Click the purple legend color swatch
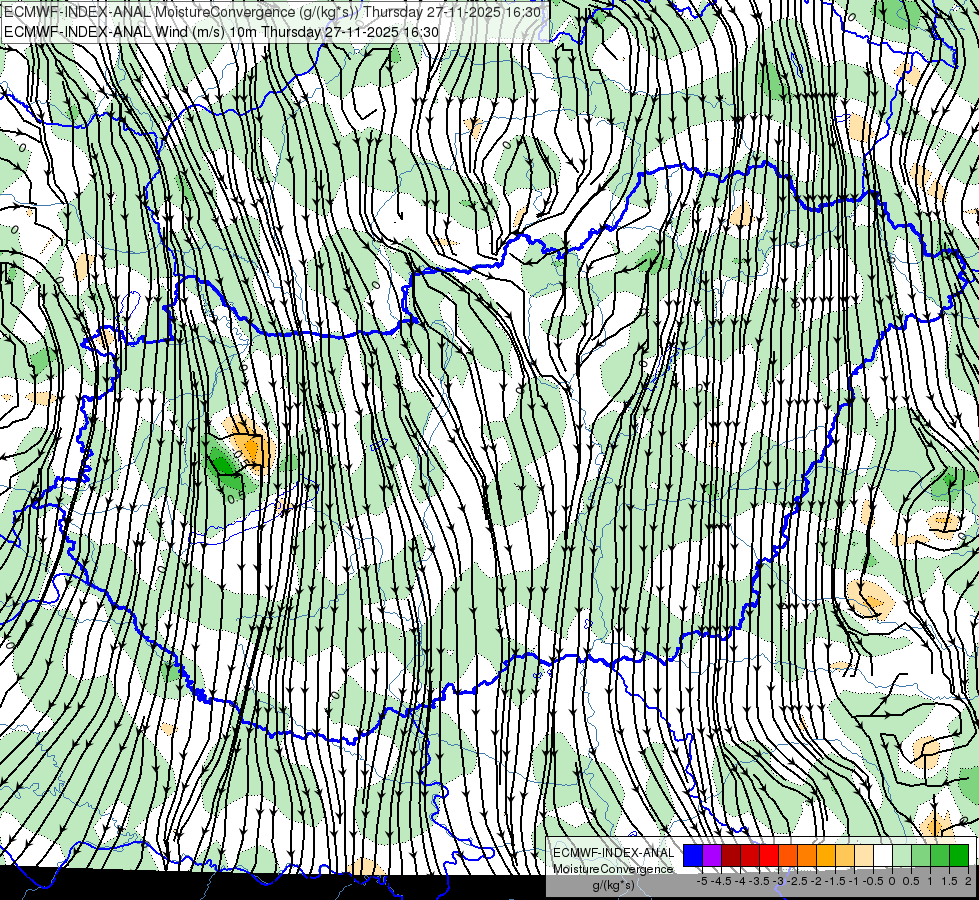979x900 pixels. 712,856
